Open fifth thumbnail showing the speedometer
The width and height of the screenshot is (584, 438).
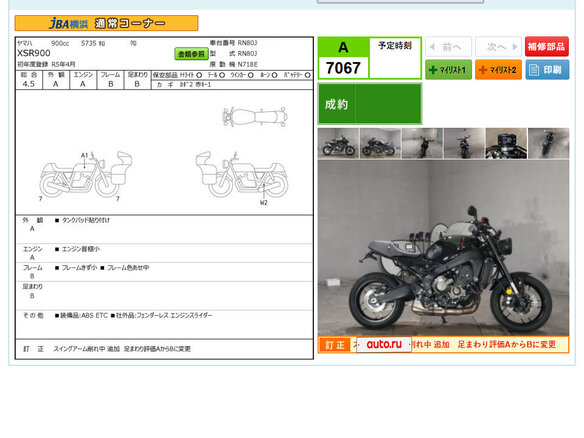click(x=506, y=143)
